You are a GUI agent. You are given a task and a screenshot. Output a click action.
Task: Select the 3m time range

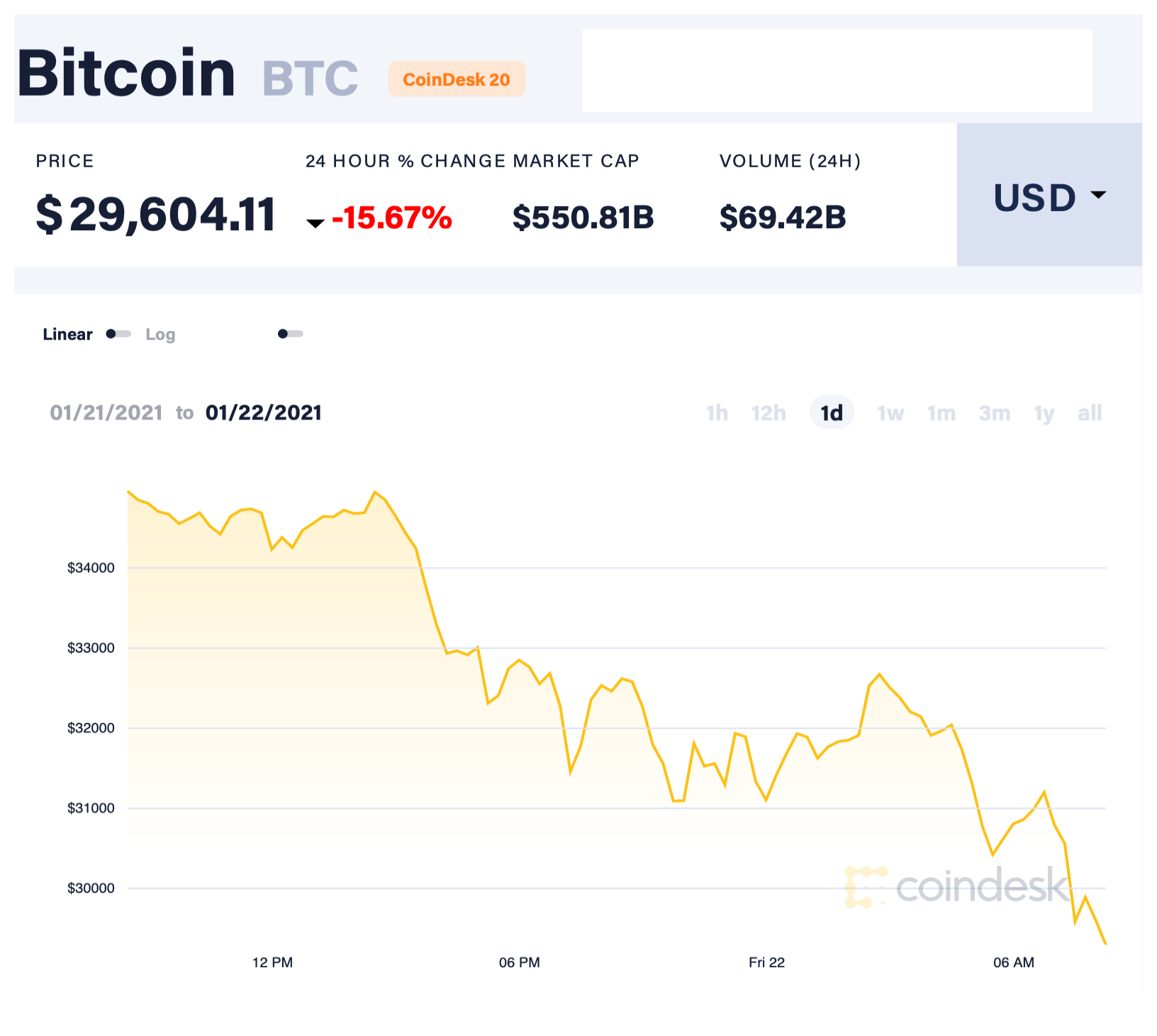(994, 412)
